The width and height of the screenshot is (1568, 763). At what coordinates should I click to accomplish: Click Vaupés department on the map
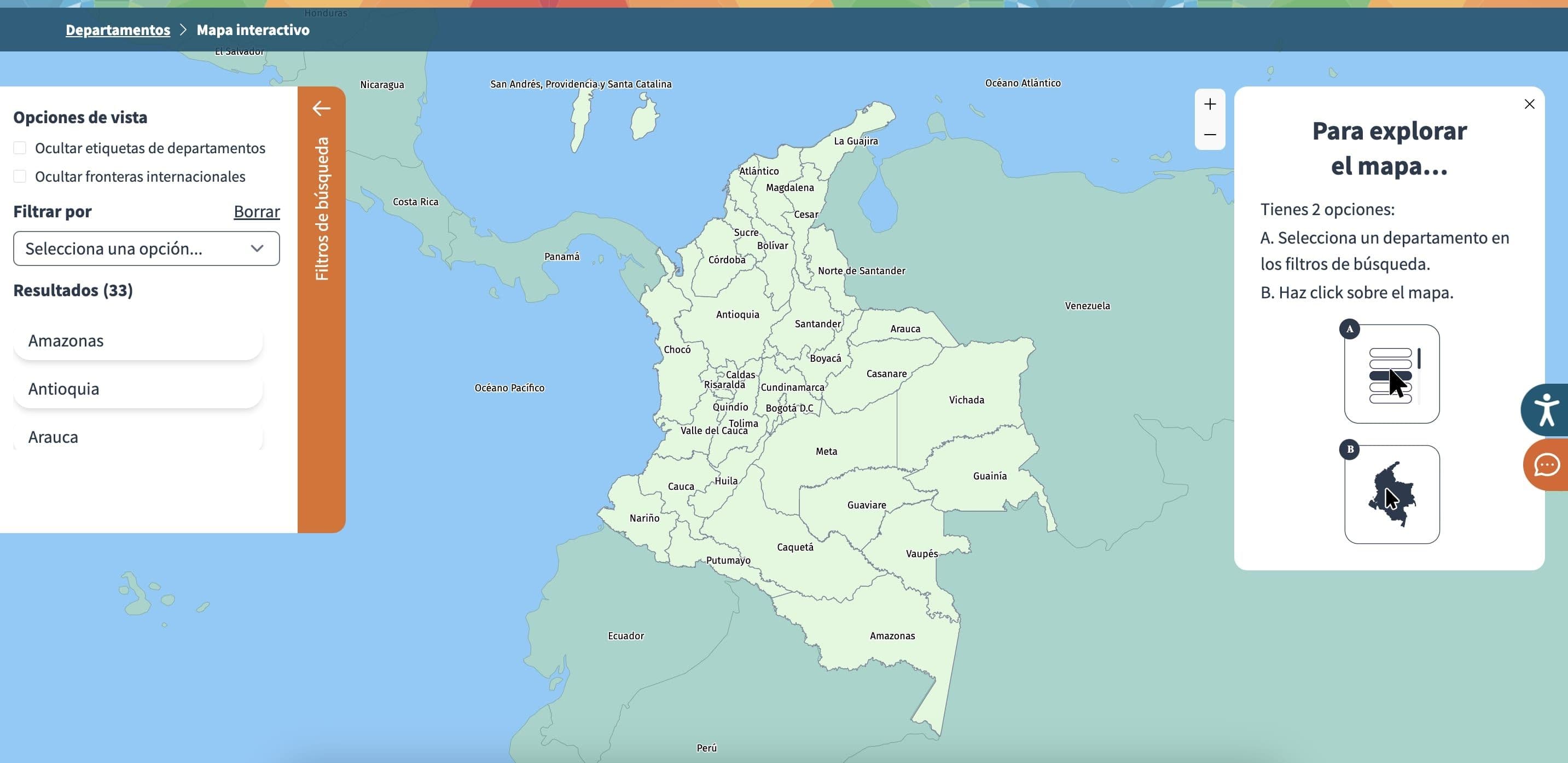pos(921,553)
